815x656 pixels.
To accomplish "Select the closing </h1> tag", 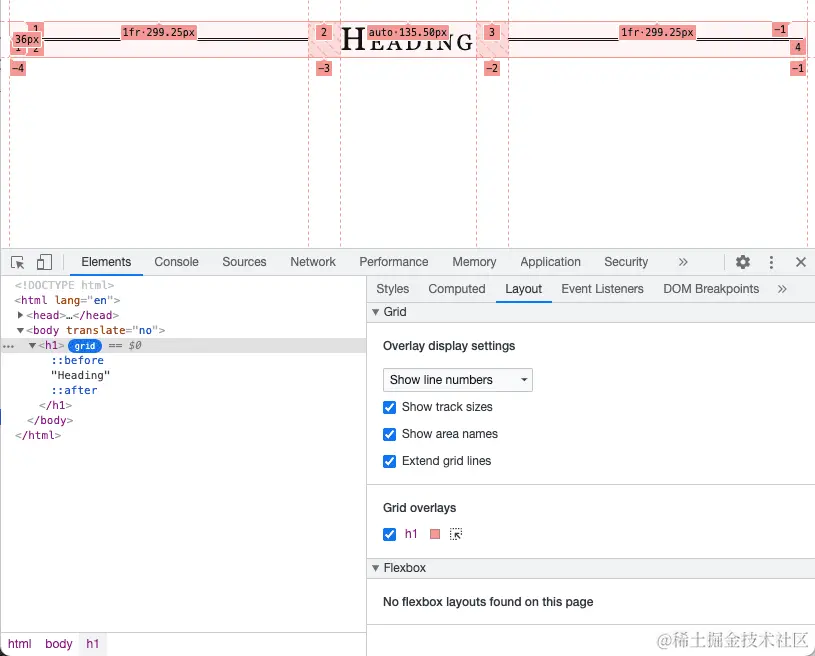I will point(55,405).
